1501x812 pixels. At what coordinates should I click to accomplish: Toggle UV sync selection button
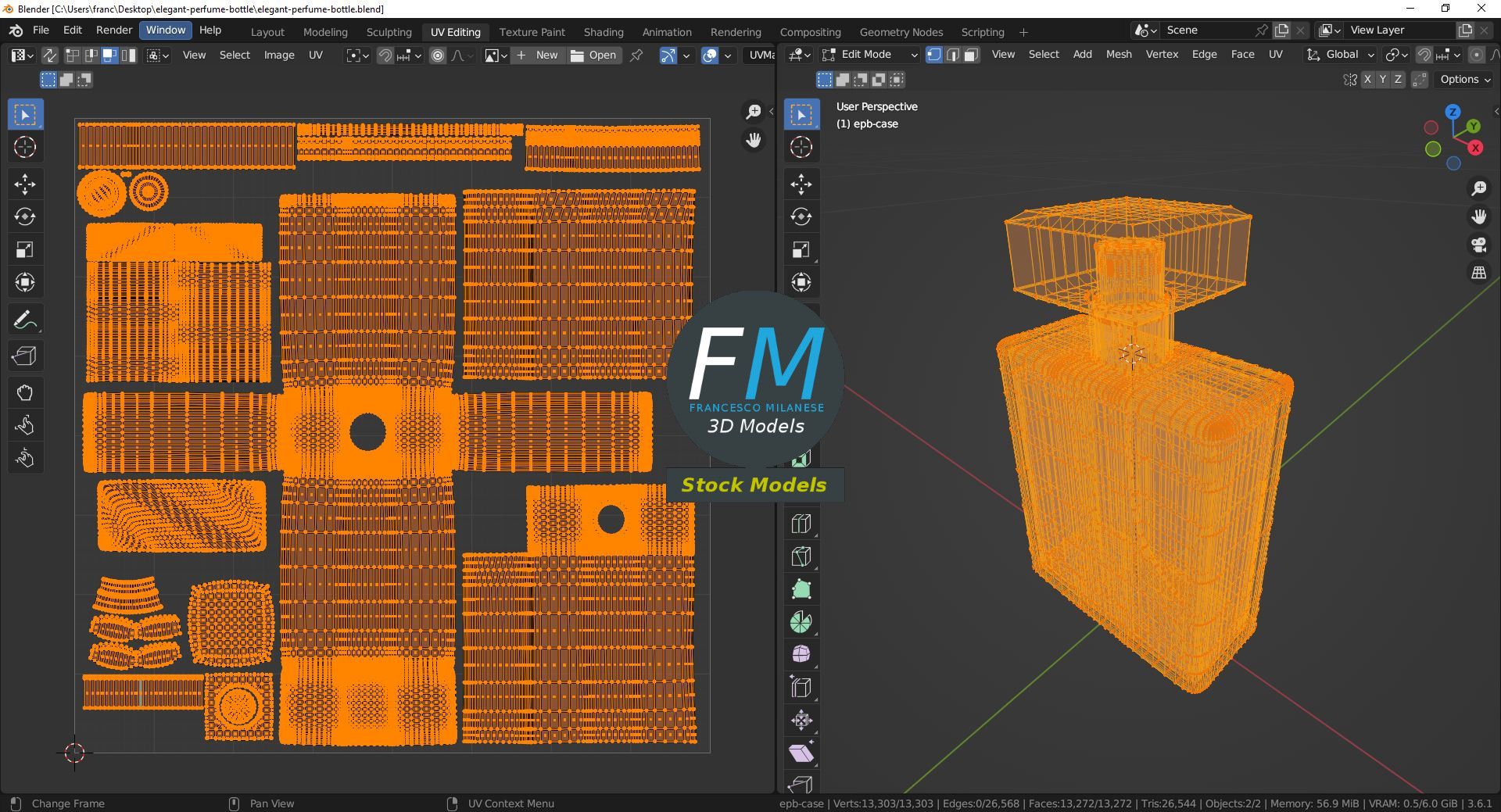point(49,55)
